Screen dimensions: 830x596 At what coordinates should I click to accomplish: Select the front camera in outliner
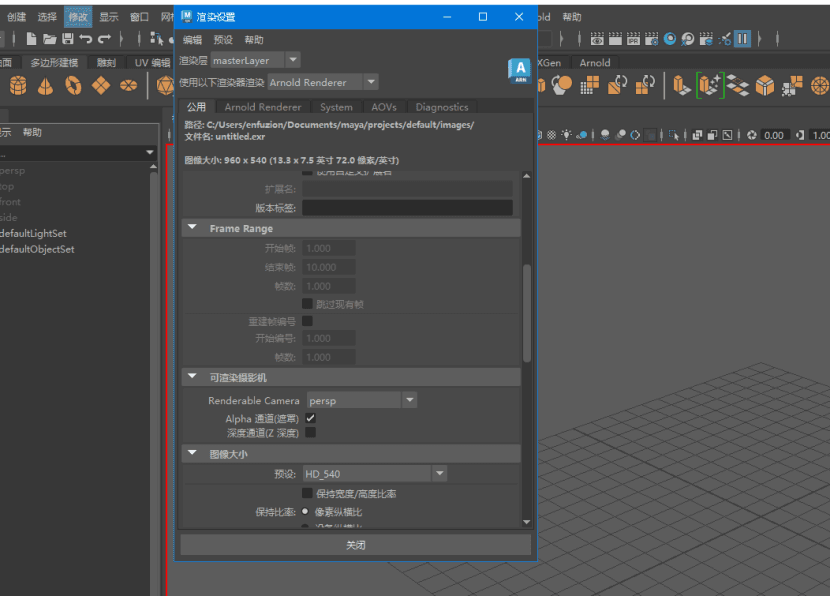pyautogui.click(x=10, y=202)
